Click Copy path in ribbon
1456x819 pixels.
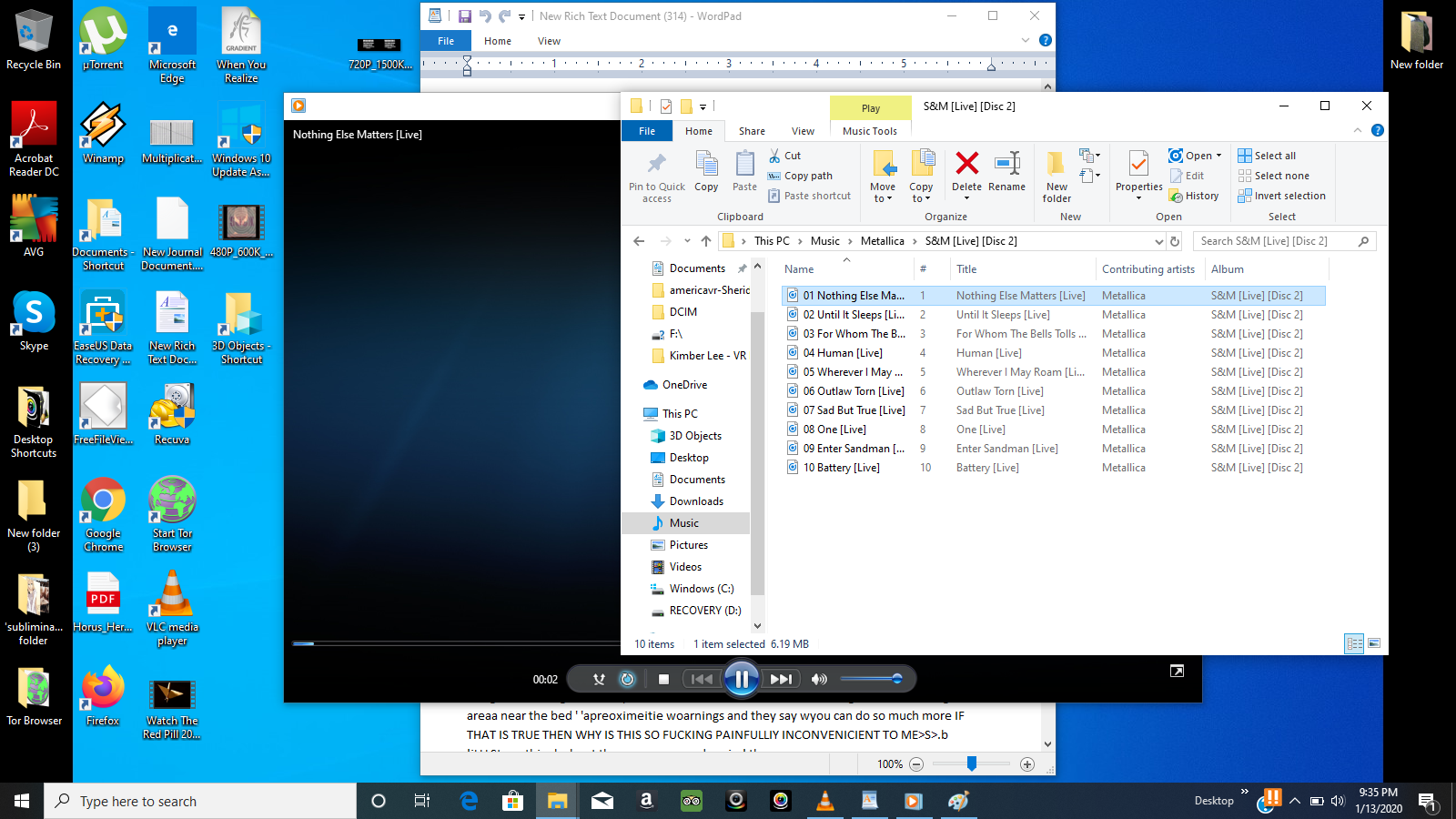tap(800, 176)
